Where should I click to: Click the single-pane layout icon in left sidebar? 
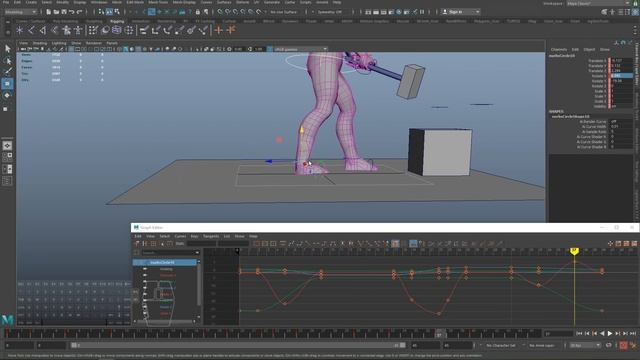pyautogui.click(x=7, y=146)
